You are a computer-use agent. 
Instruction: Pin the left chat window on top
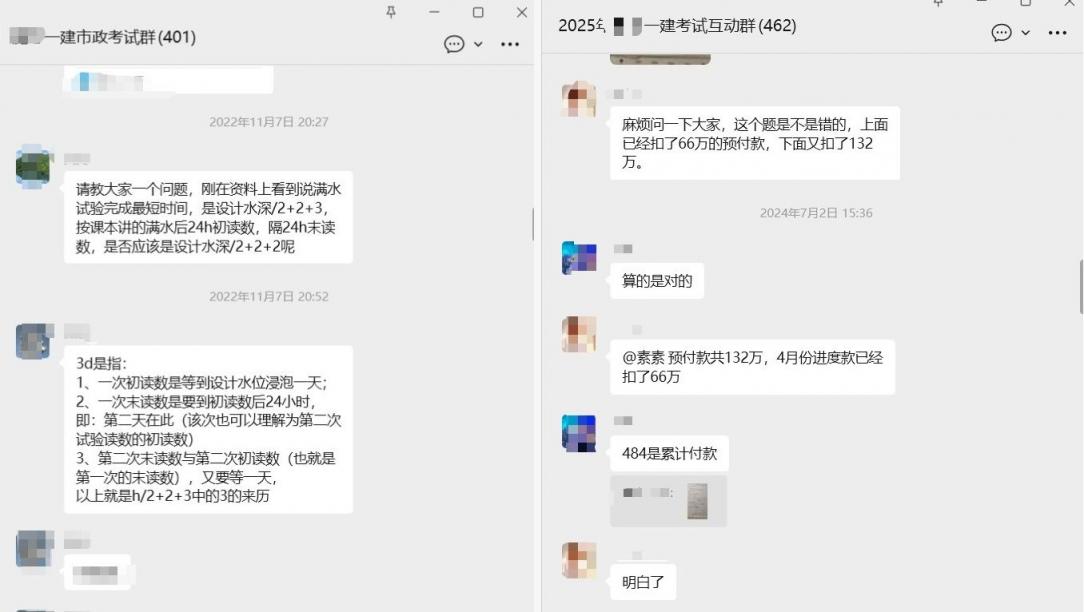(391, 12)
